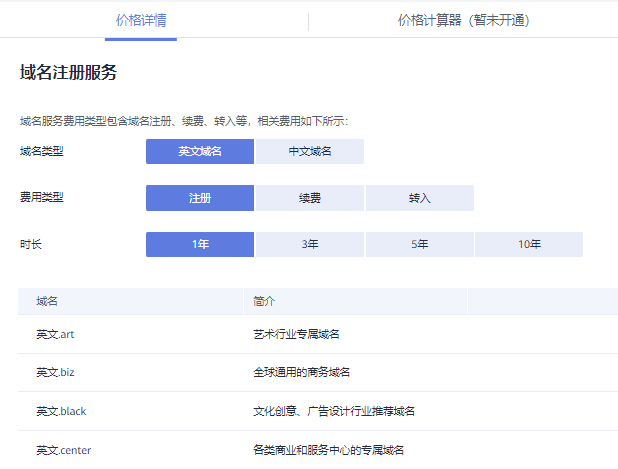The image size is (618, 469).
Task: Click the 艺术行业专属域名 description
Action: tap(296, 334)
